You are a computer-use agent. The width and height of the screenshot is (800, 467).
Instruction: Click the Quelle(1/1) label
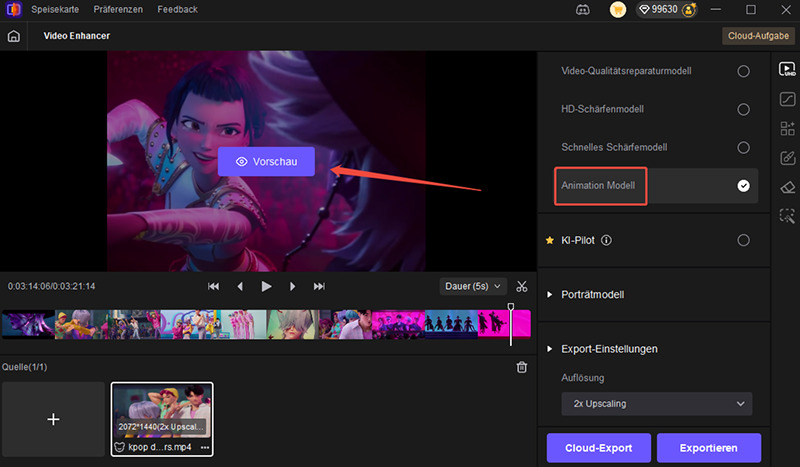[24, 367]
